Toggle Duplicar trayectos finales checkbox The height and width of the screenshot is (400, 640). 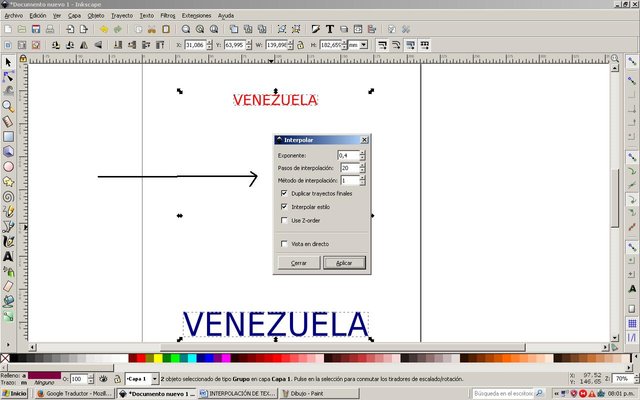[x=284, y=193]
